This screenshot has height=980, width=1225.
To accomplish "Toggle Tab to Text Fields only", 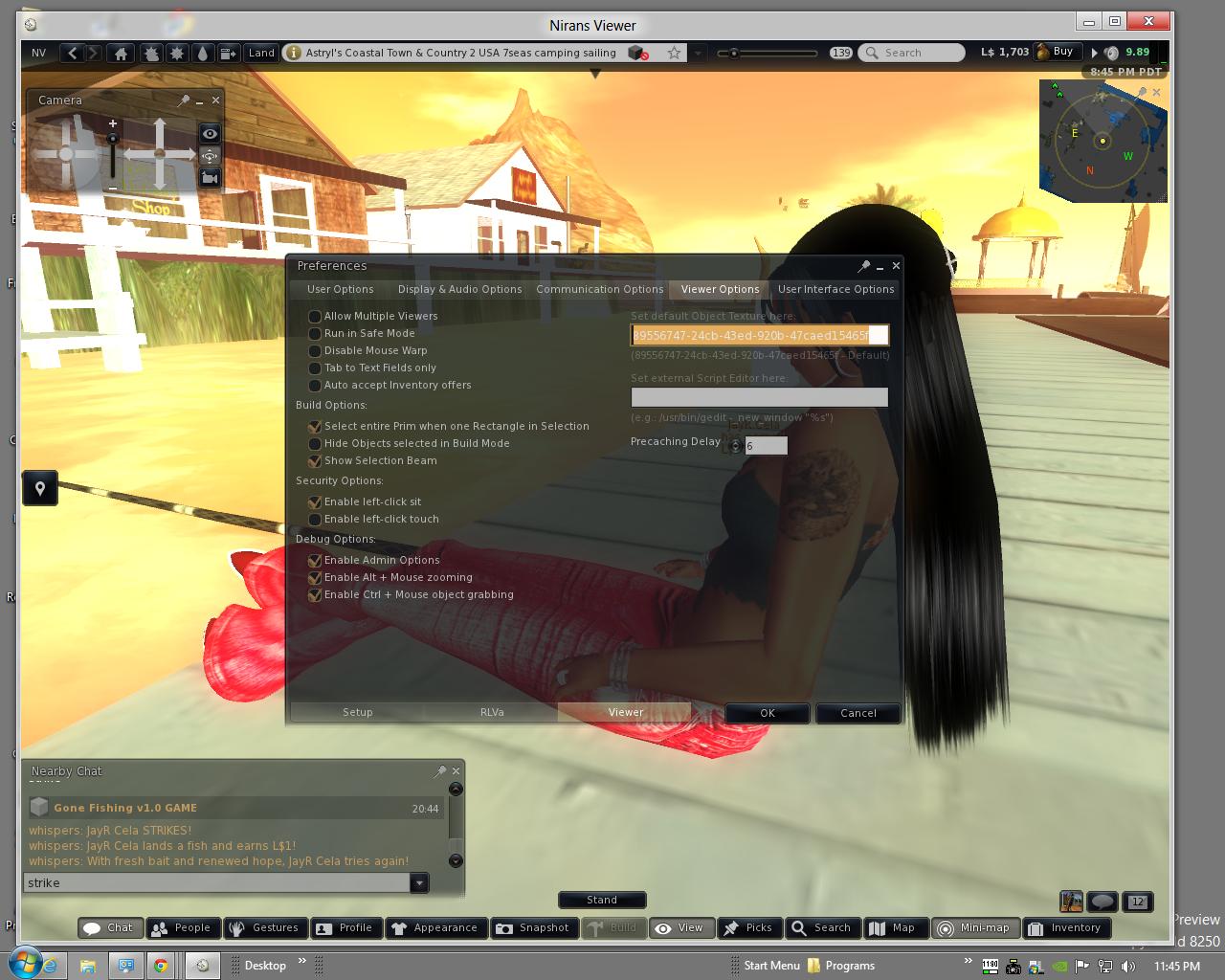I will tap(315, 368).
